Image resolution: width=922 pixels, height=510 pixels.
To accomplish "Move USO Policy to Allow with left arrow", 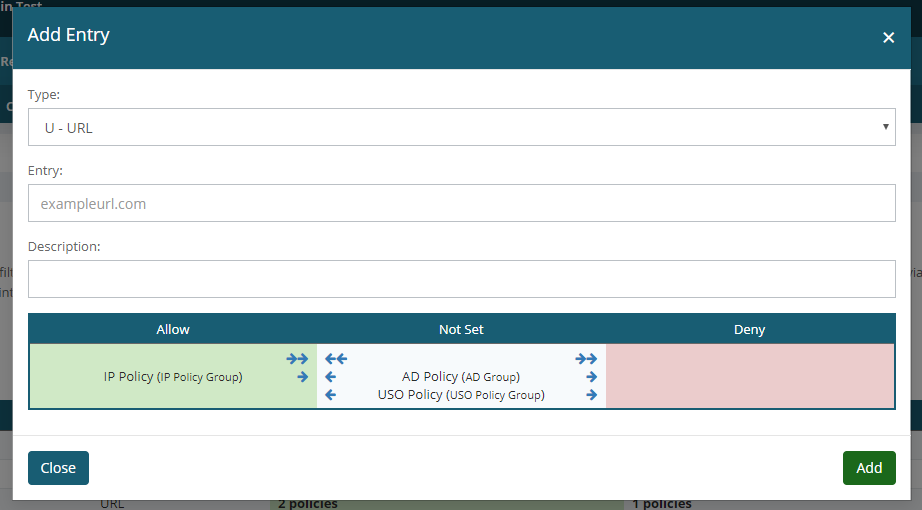I will (331, 395).
